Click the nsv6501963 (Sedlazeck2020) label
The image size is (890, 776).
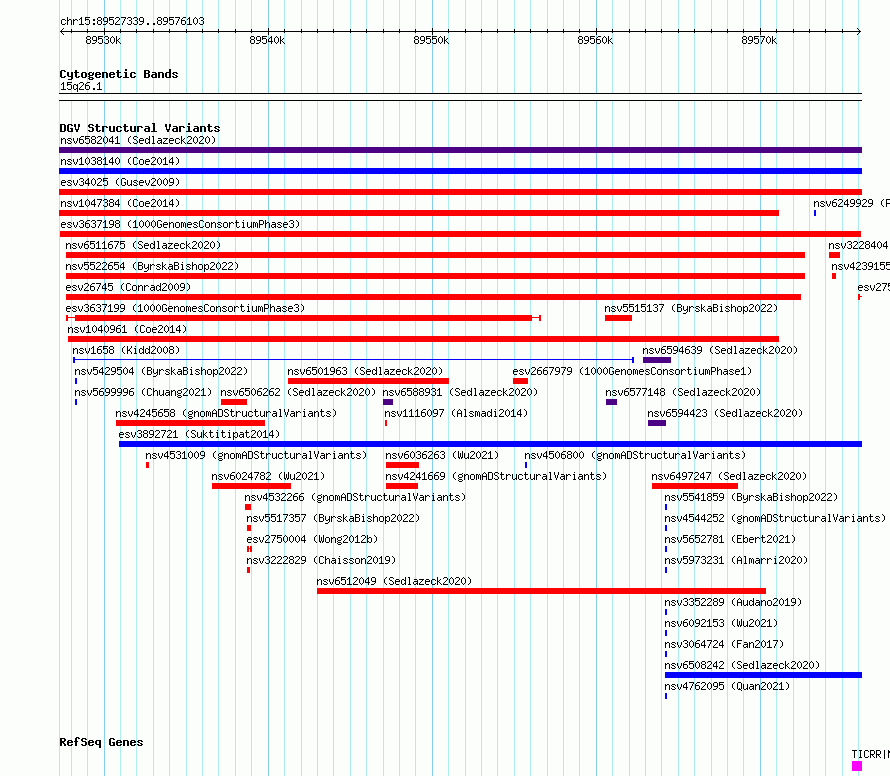[x=365, y=371]
